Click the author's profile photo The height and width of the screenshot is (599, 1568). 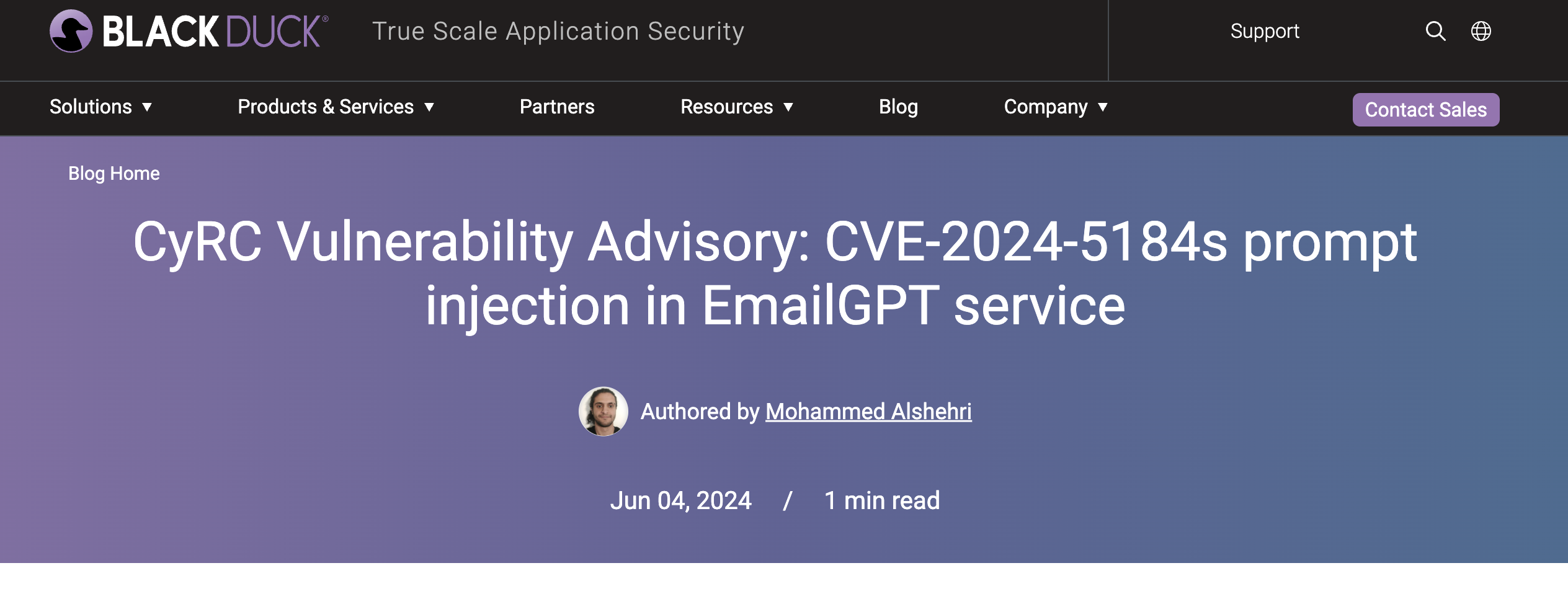coord(604,411)
